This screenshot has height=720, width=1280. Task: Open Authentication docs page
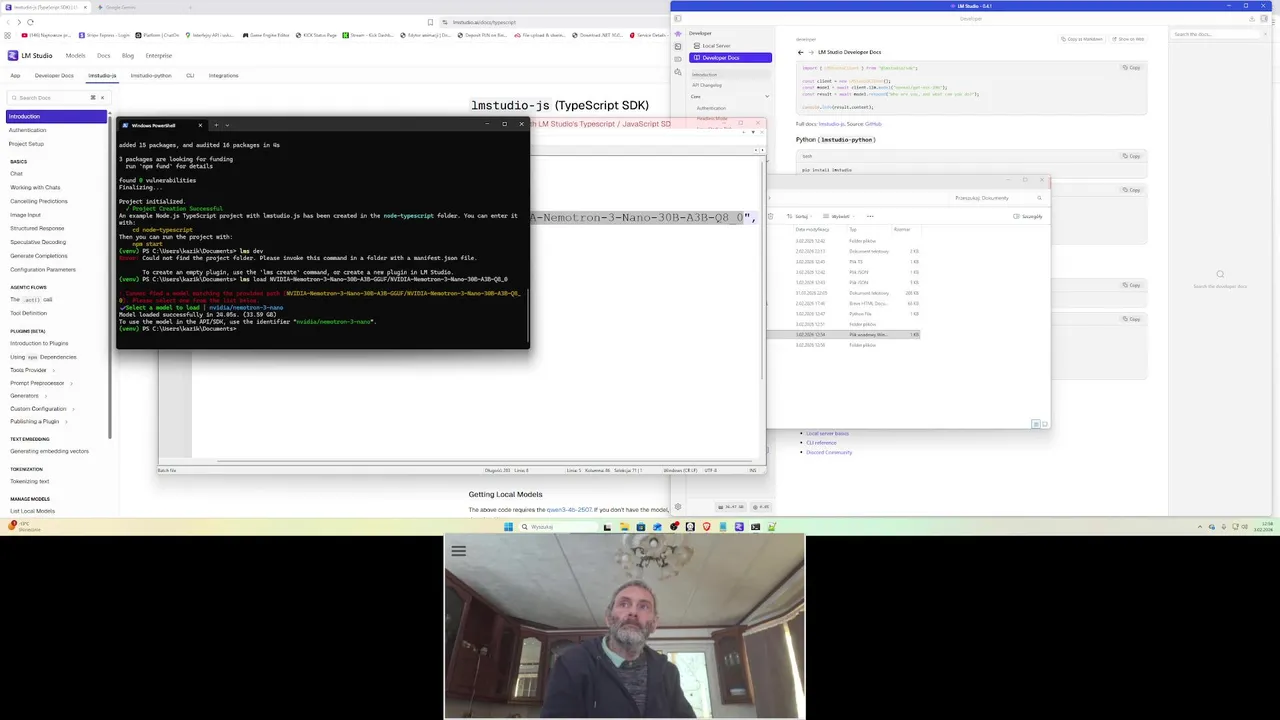click(28, 130)
